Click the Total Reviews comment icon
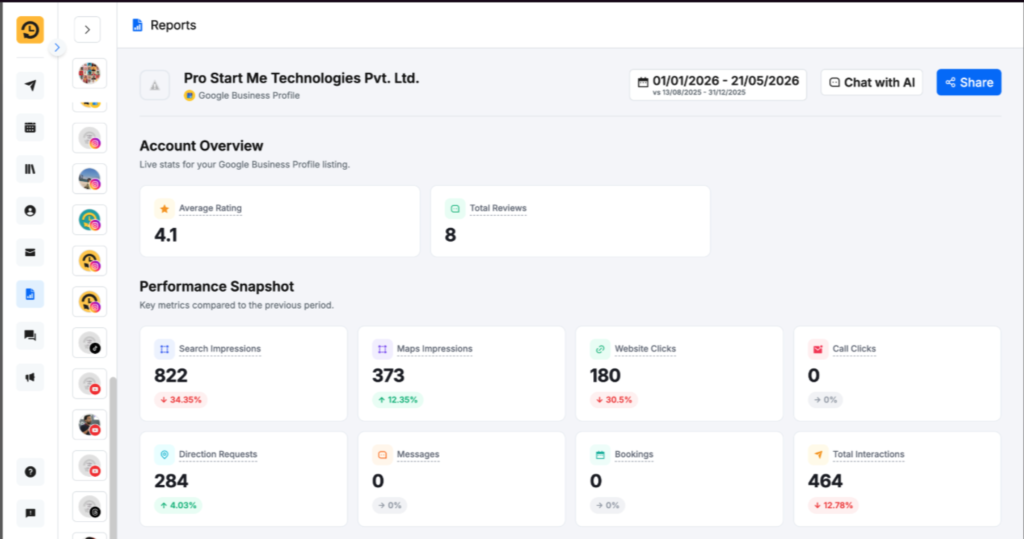 (x=455, y=208)
